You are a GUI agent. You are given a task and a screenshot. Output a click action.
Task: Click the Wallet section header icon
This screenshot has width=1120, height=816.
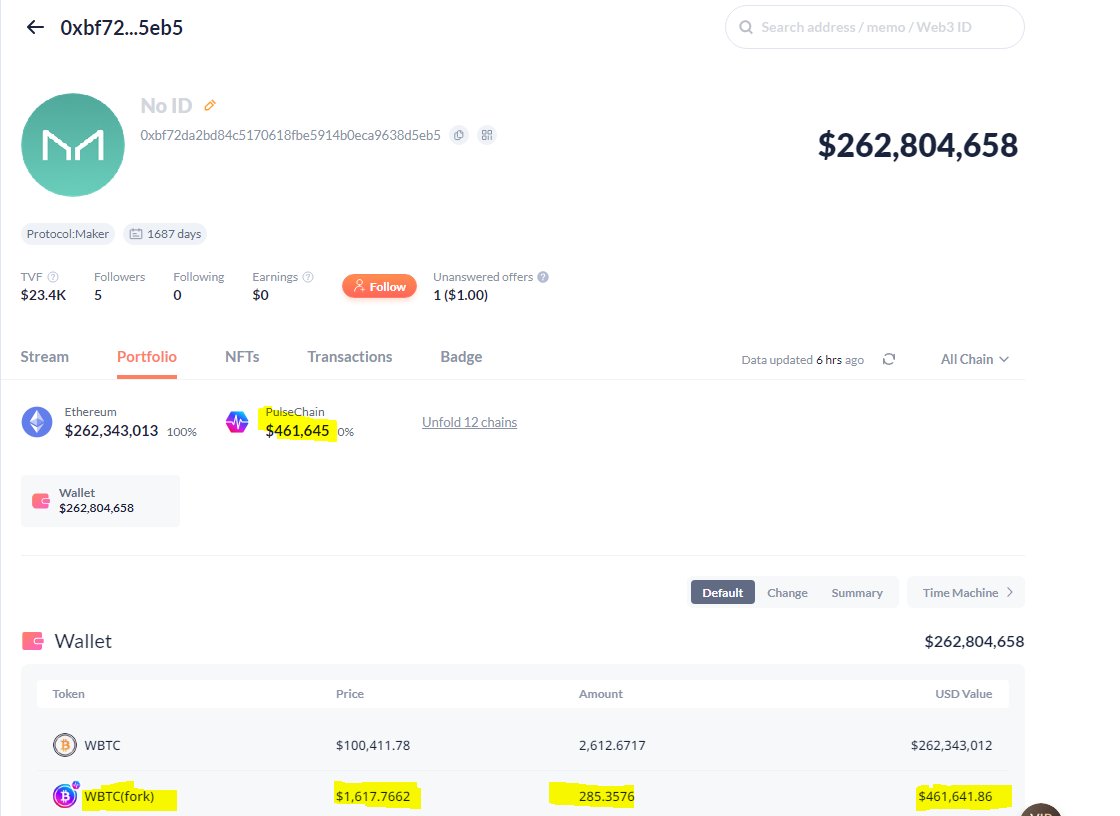pos(33,641)
